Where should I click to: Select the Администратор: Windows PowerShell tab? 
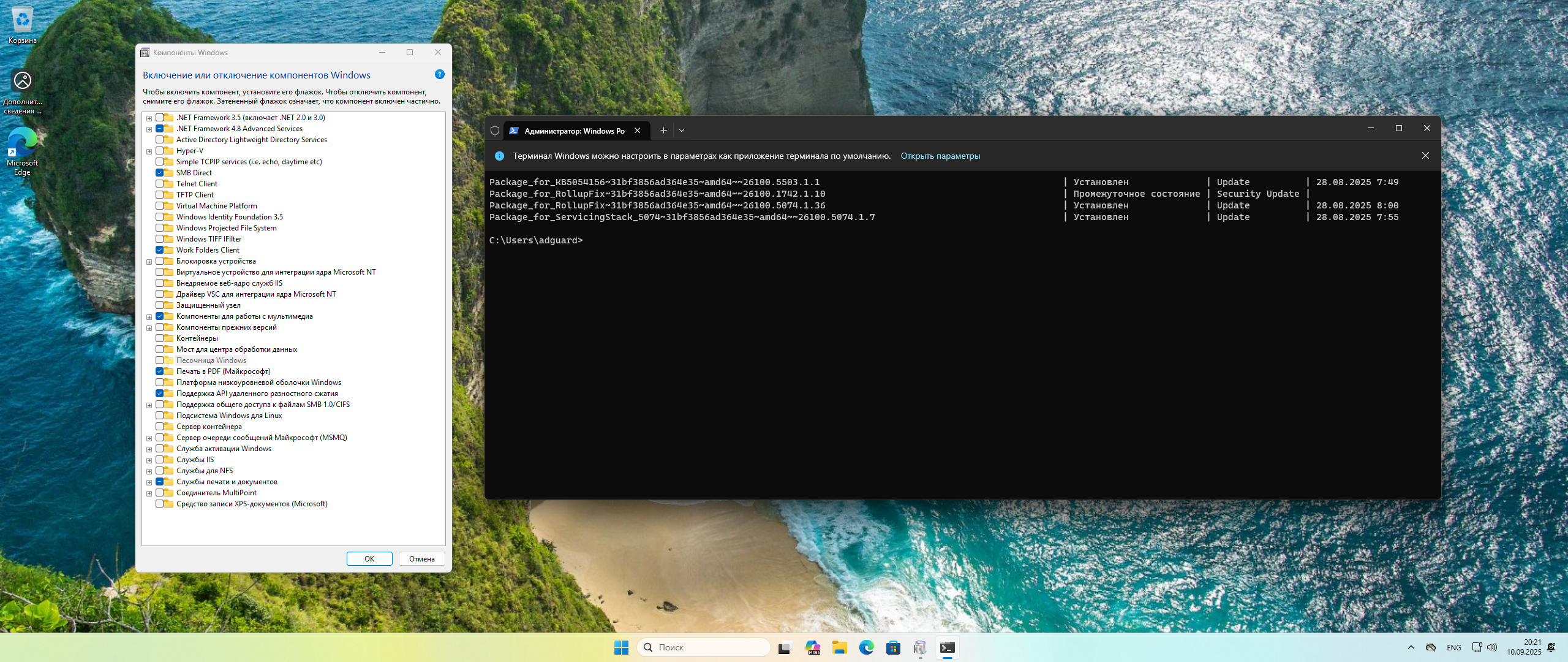click(x=570, y=131)
